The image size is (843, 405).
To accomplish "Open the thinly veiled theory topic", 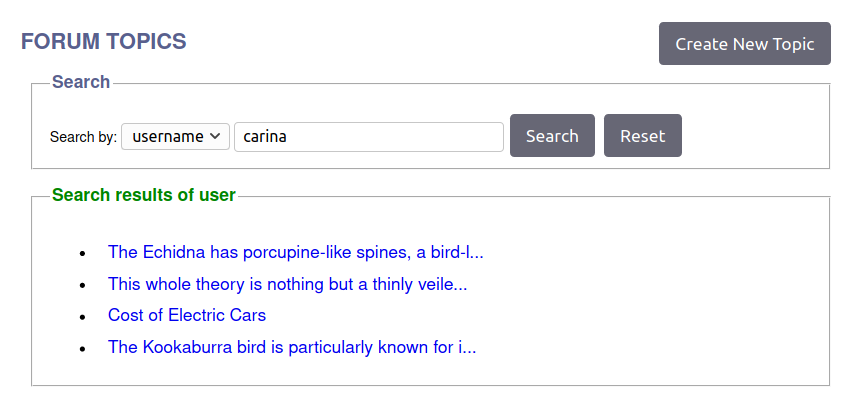I will 288,283.
